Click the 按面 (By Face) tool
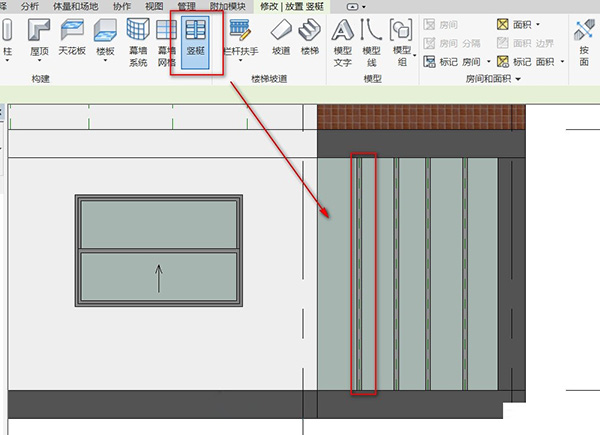The image size is (600, 435). click(x=584, y=42)
